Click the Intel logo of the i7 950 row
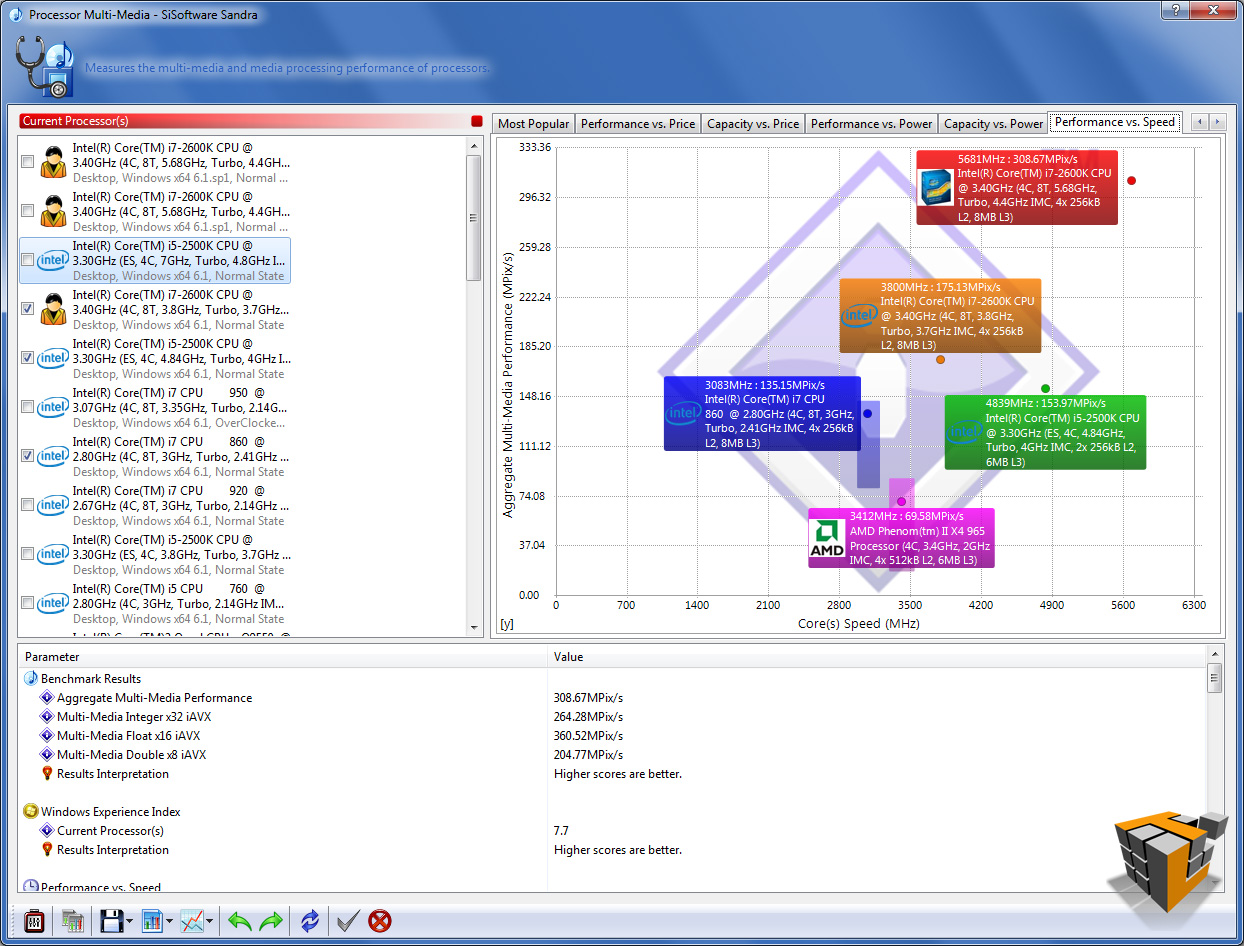1244x946 pixels. tap(53, 407)
